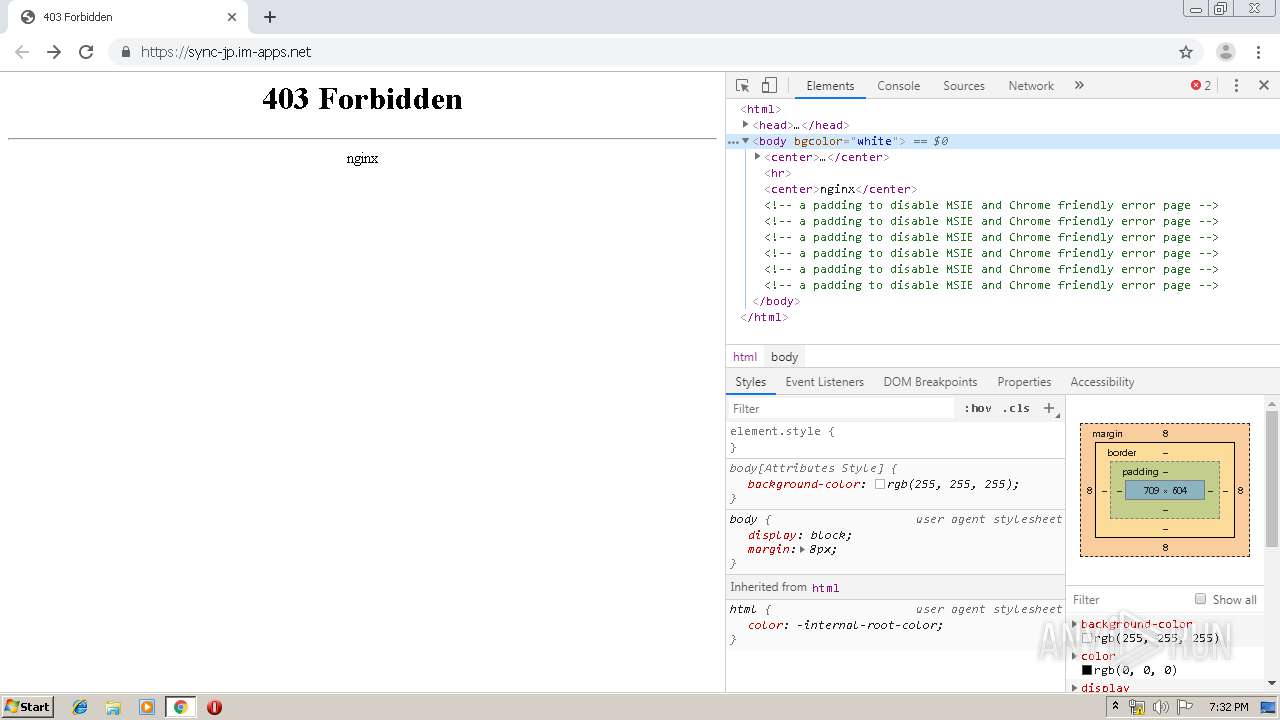Add a new style rule with plus
This screenshot has height=720, width=1280.
(1049, 408)
